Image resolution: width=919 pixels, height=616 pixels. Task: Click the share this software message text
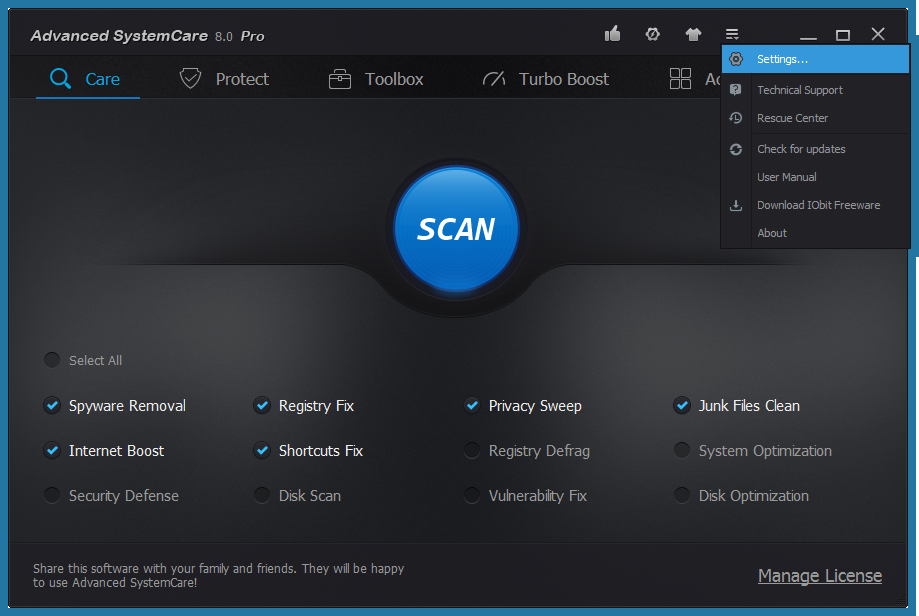219,576
